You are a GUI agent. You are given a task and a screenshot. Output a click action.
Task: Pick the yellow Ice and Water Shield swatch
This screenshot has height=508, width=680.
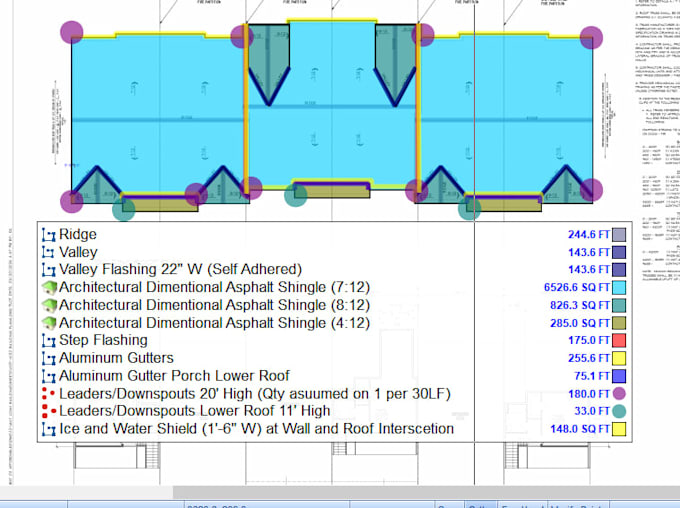pyautogui.click(x=619, y=429)
